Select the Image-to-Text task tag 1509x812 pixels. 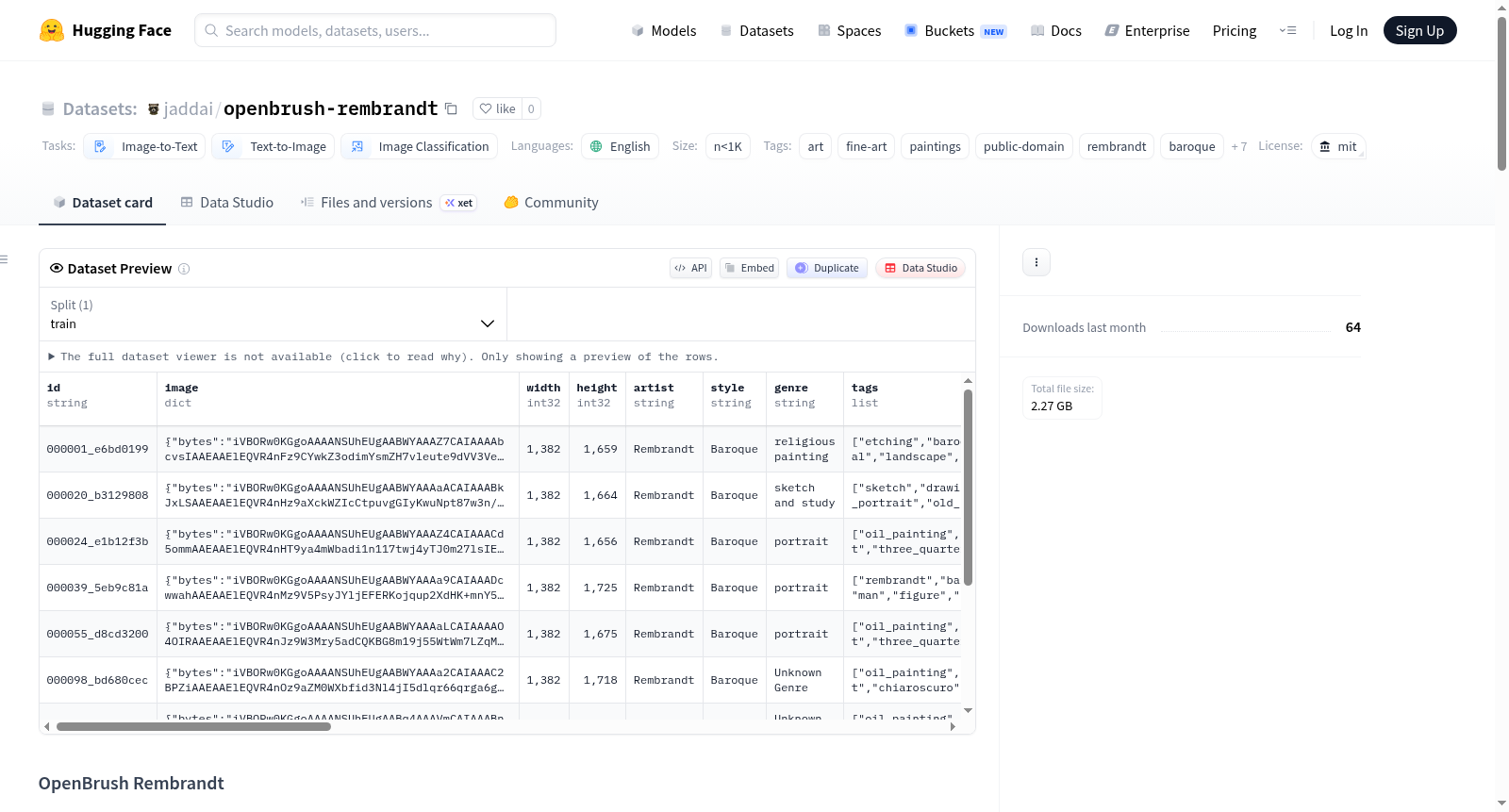click(144, 146)
